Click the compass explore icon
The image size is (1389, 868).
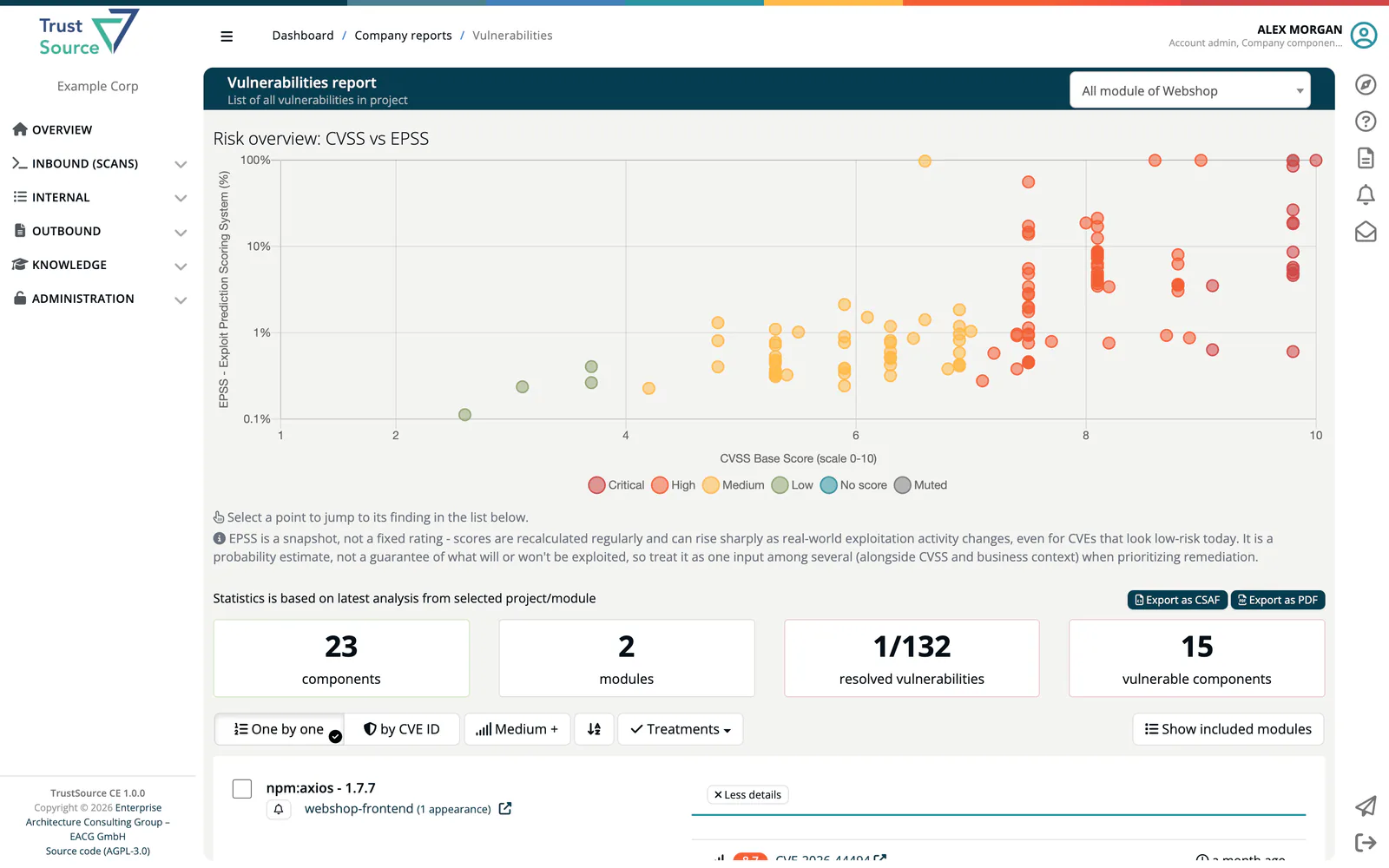coord(1366,84)
